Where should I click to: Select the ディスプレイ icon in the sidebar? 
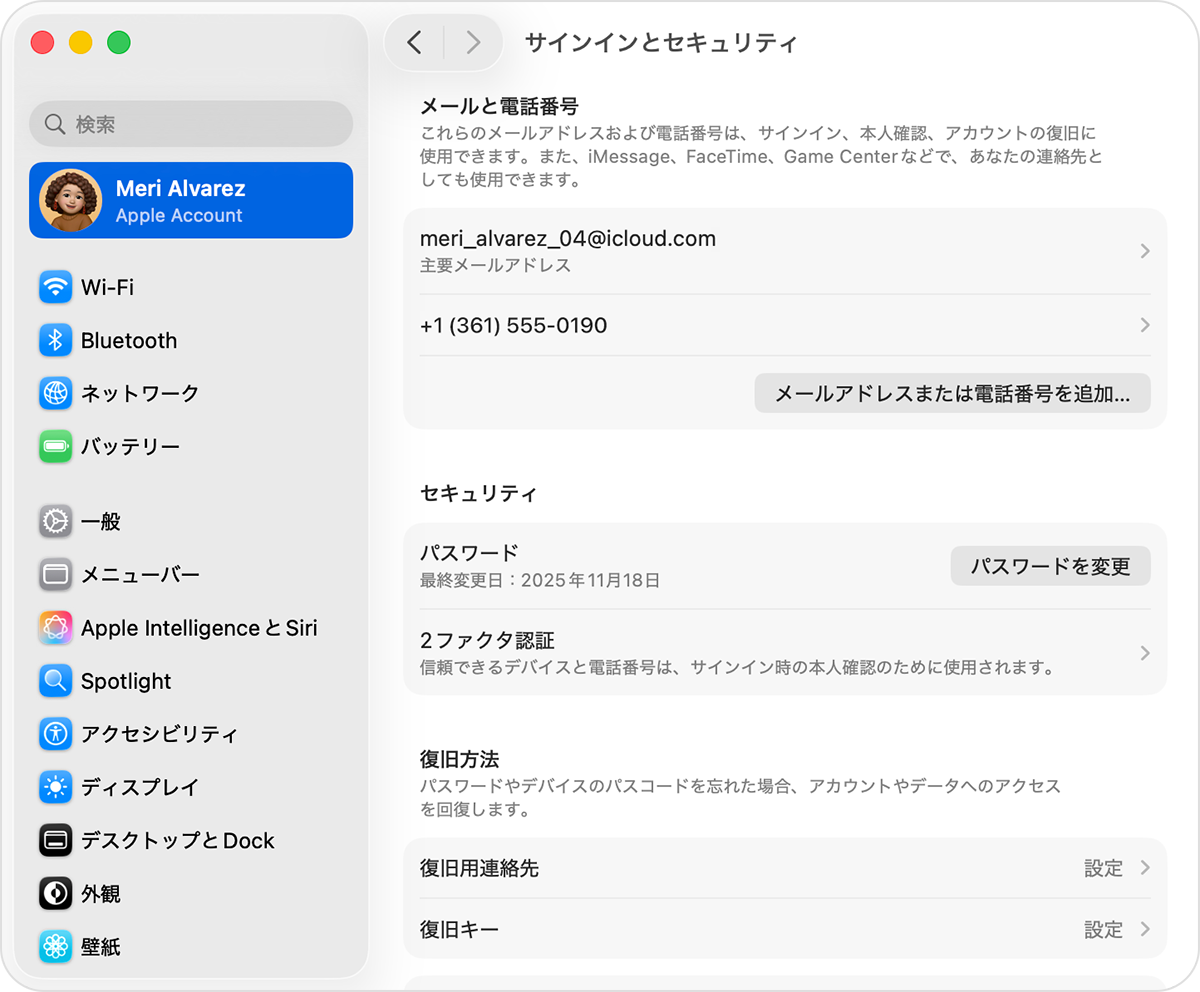pyautogui.click(x=55, y=787)
